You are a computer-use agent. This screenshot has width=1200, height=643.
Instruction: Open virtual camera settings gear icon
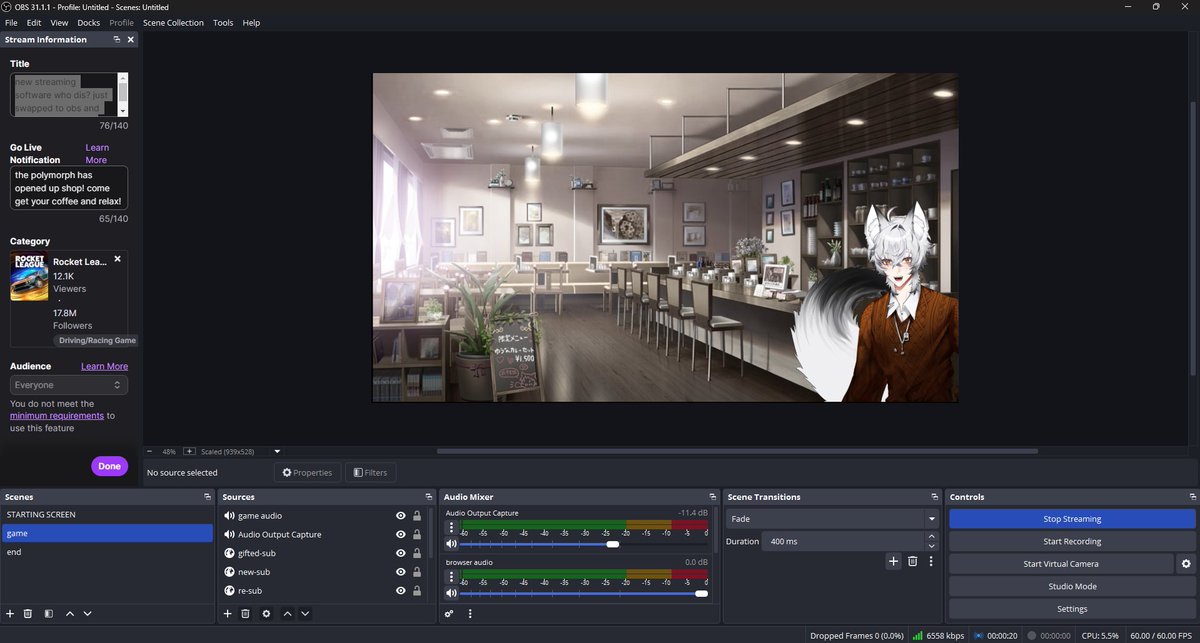[x=1186, y=564]
